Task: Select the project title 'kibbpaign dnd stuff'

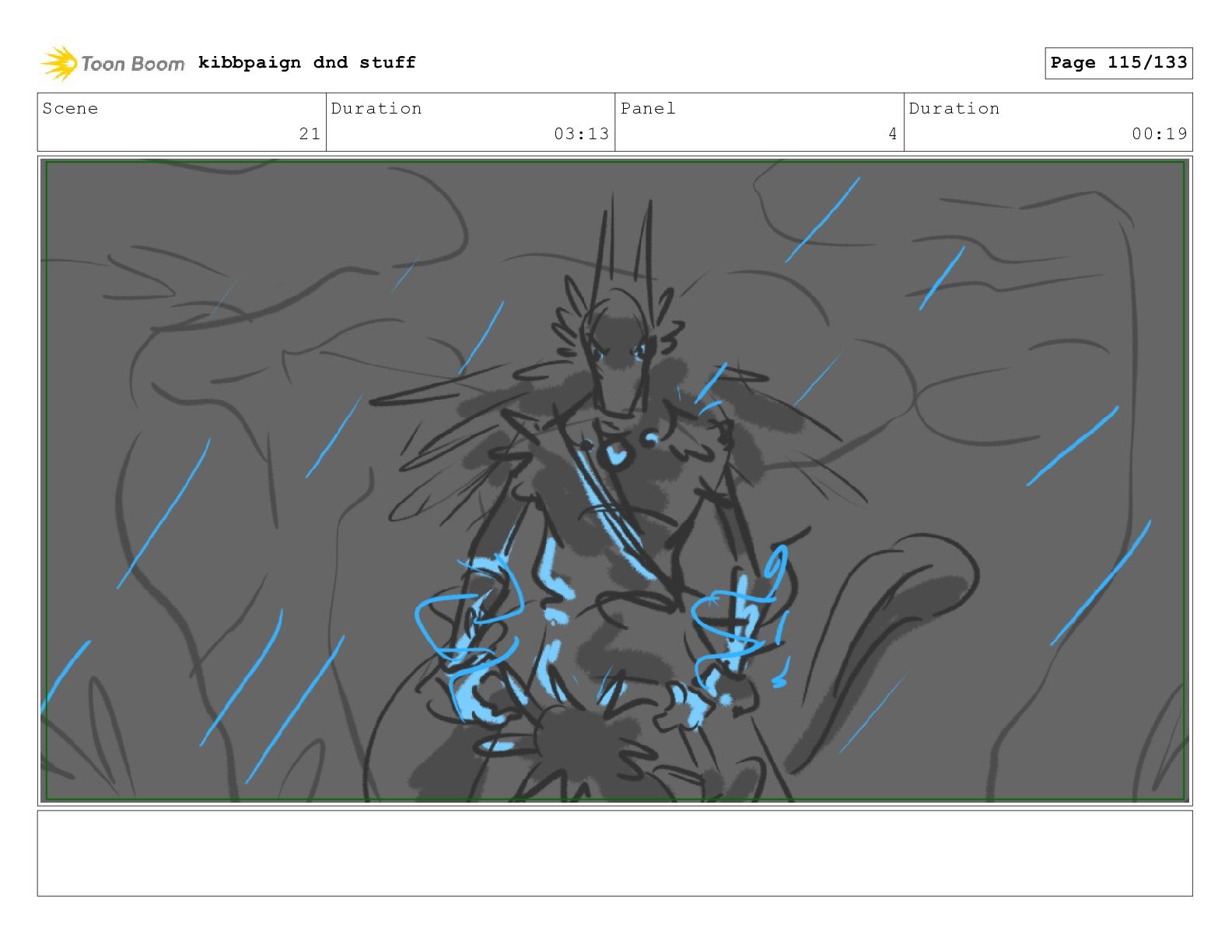Action: tap(306, 62)
